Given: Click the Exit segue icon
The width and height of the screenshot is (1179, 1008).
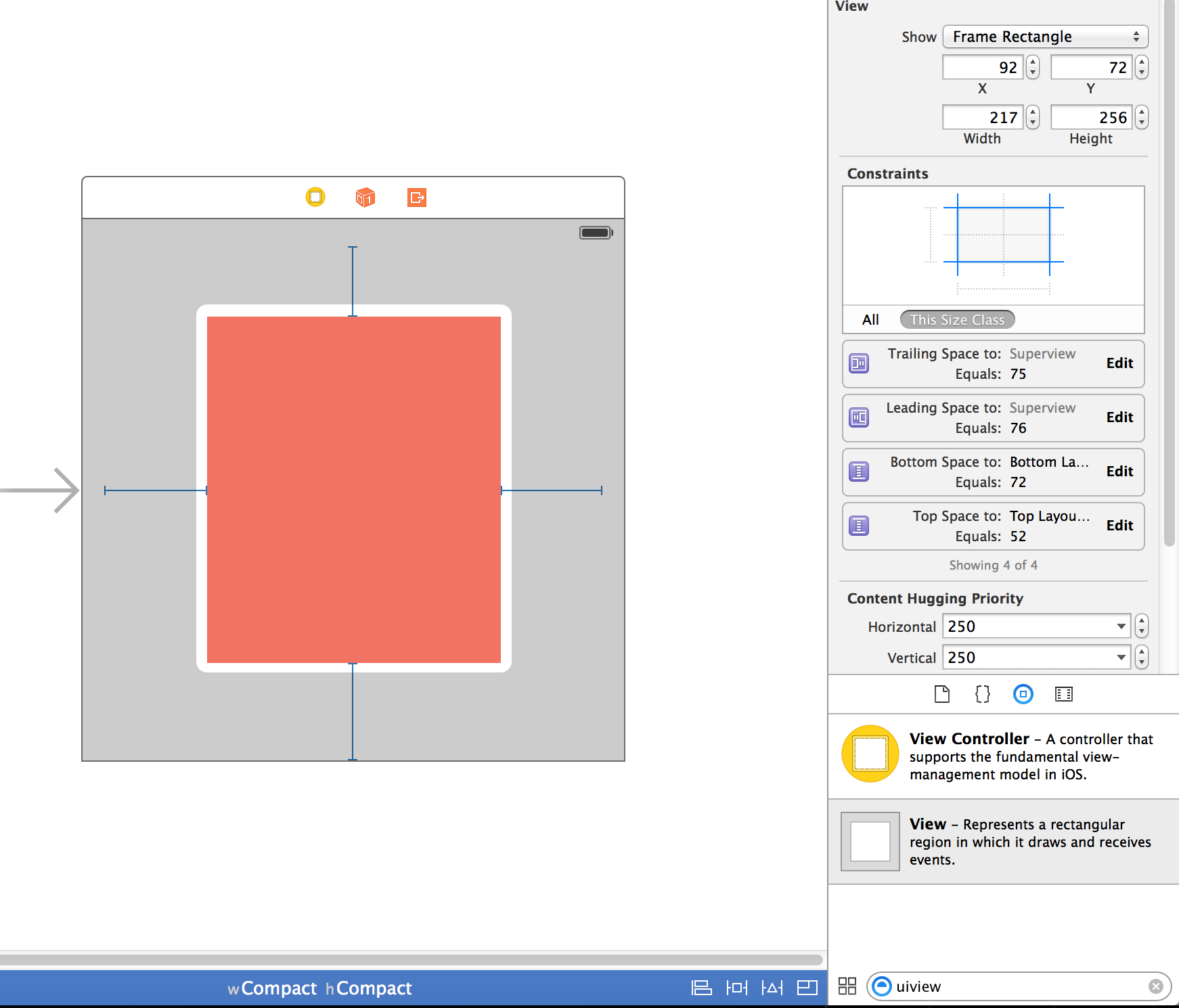Looking at the screenshot, I should point(416,198).
